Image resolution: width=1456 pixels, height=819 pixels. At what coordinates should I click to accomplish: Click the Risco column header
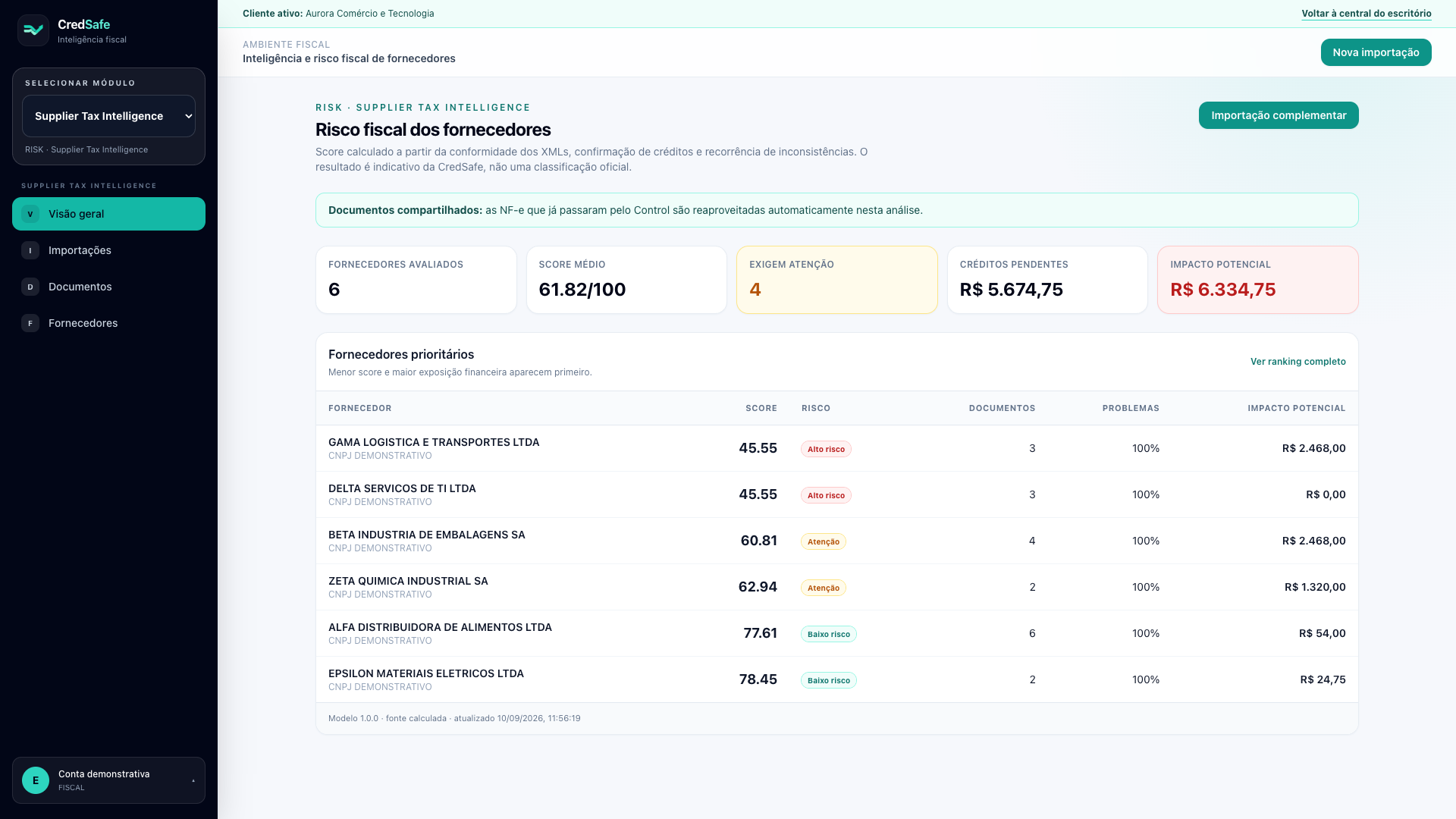click(x=816, y=408)
